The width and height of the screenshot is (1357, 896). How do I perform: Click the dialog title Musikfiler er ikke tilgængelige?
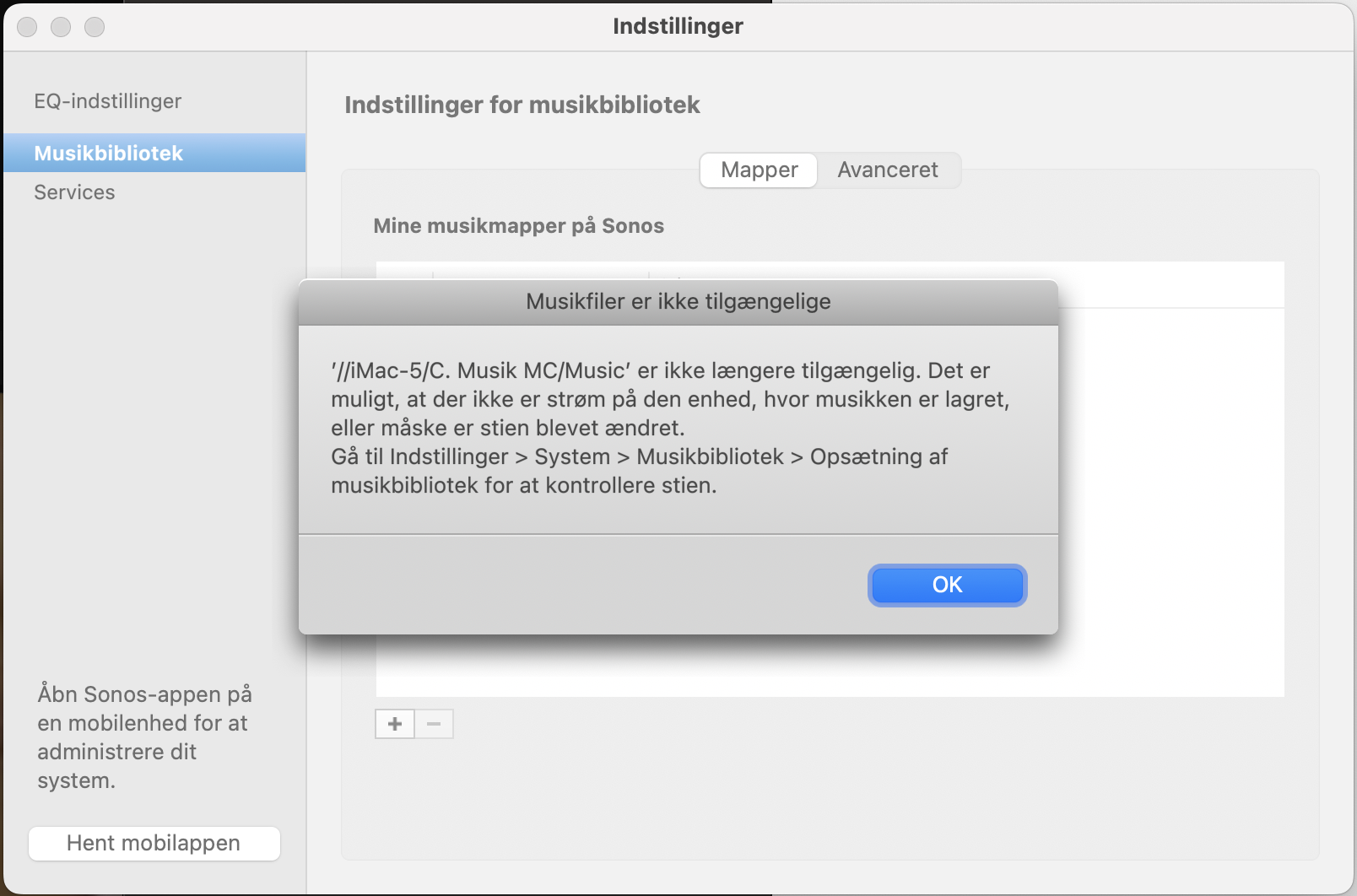[x=678, y=302]
